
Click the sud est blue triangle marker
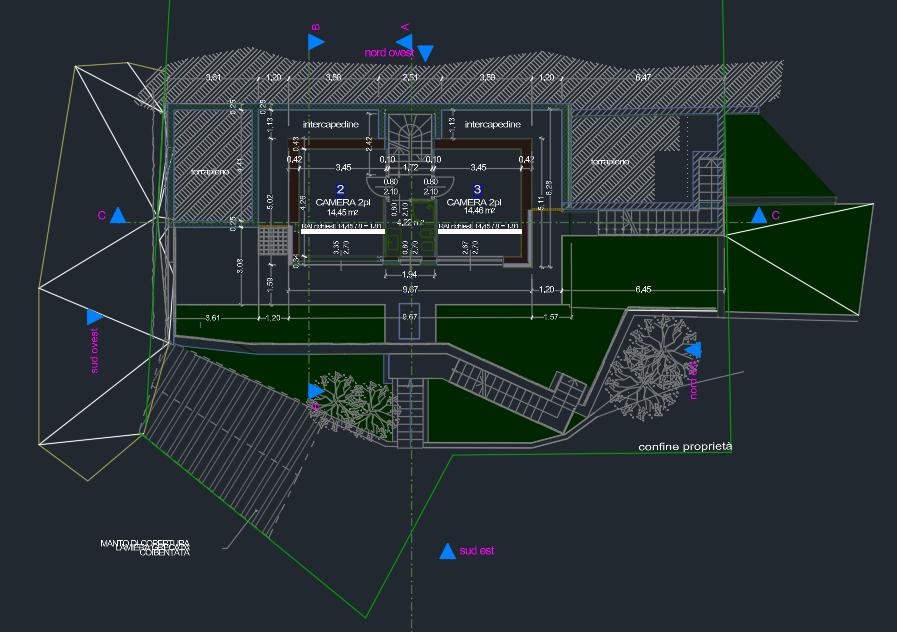(x=448, y=551)
